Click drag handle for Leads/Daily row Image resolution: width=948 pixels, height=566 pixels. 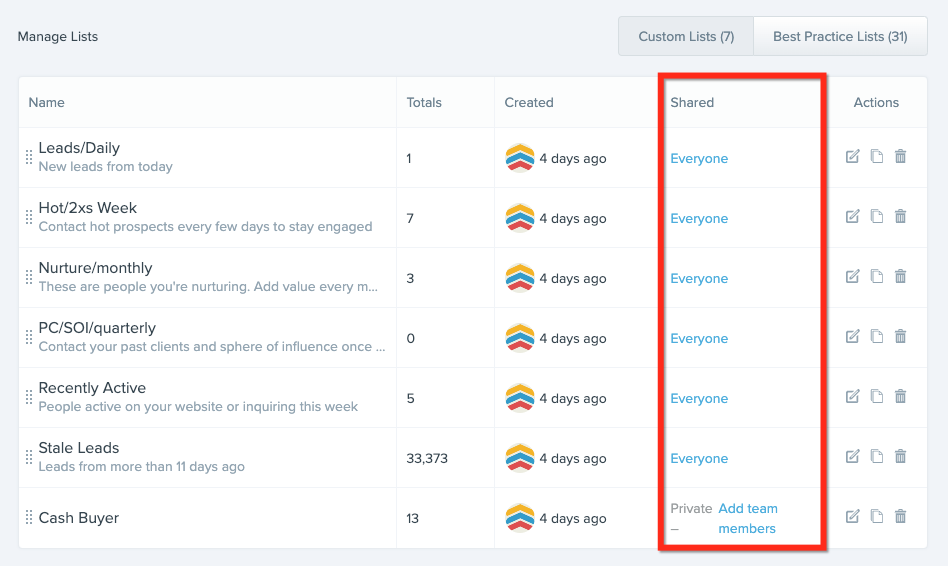(x=29, y=158)
